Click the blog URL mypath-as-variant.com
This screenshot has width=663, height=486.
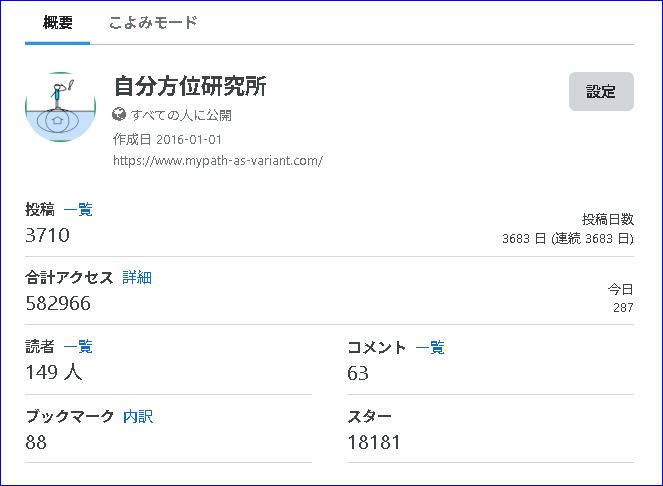(218, 161)
